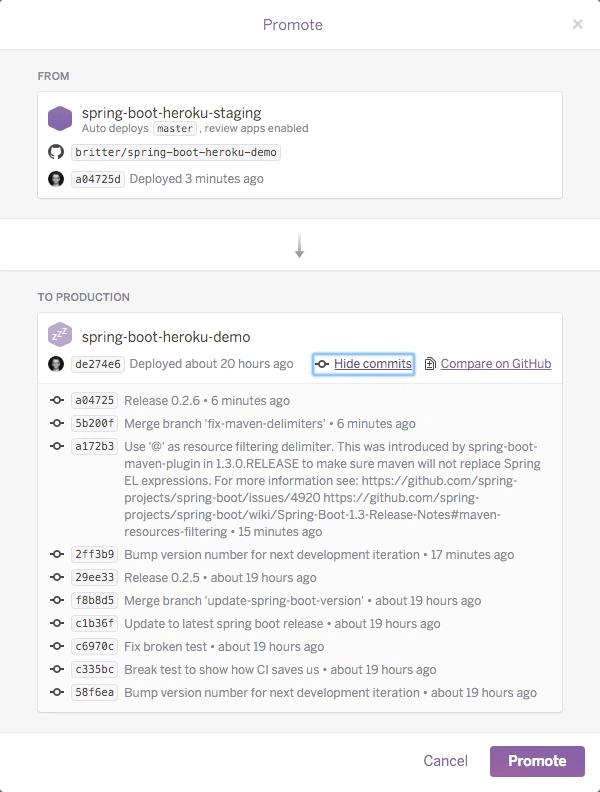Click the GitHub octocat icon

coord(56,152)
